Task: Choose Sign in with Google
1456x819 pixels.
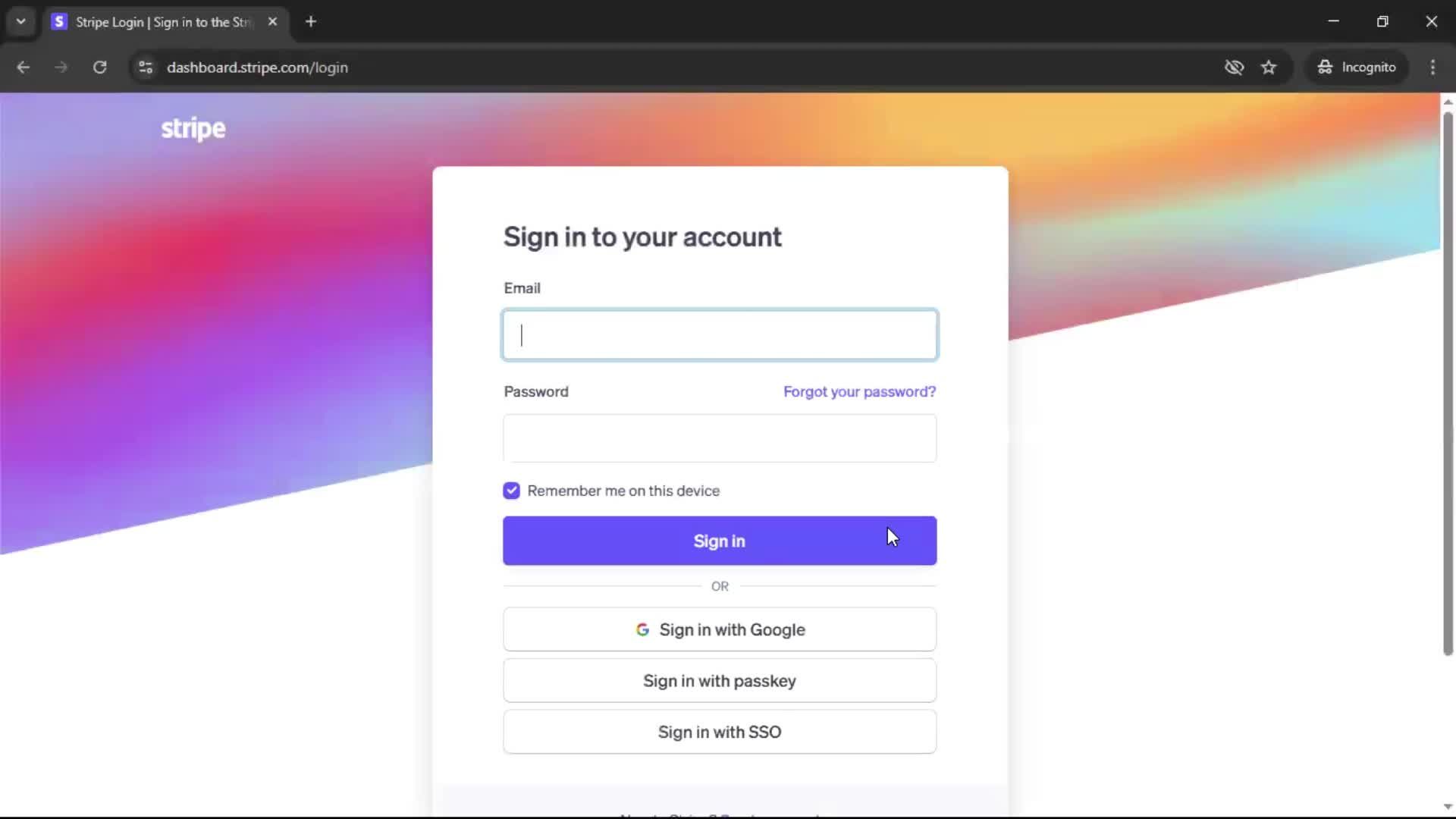Action: pyautogui.click(x=720, y=629)
